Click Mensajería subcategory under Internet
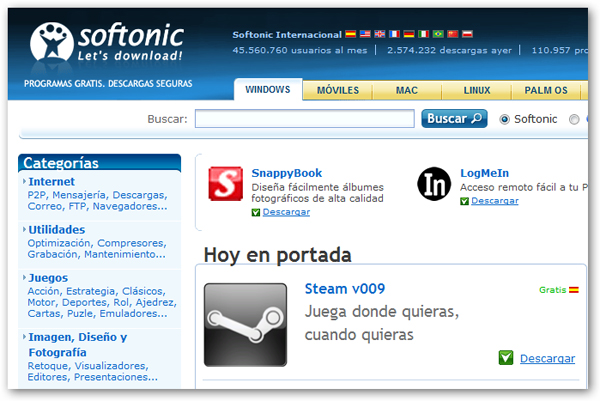600x401 pixels. point(80,195)
